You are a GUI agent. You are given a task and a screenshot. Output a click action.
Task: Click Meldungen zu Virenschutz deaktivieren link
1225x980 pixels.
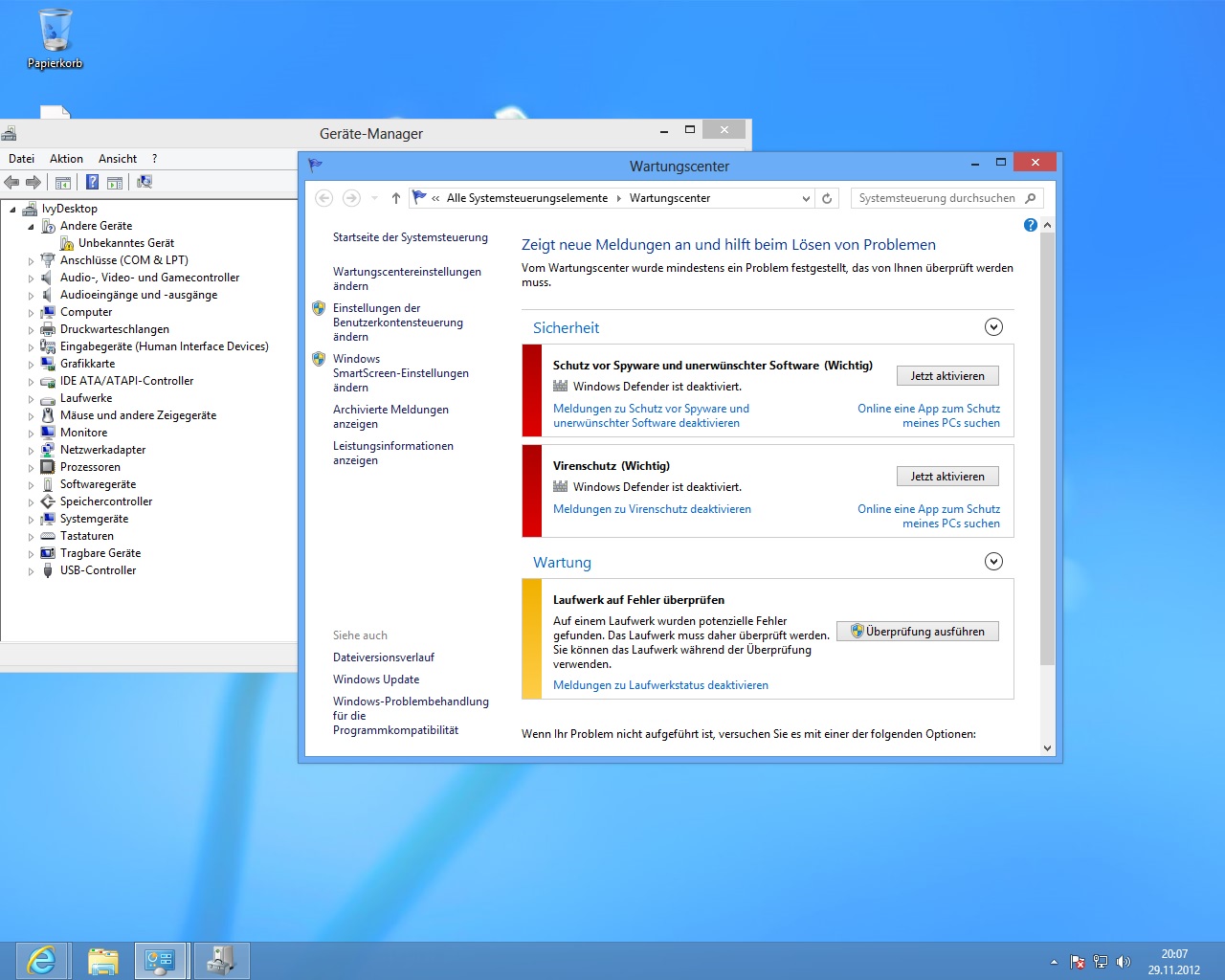pyautogui.click(x=652, y=509)
